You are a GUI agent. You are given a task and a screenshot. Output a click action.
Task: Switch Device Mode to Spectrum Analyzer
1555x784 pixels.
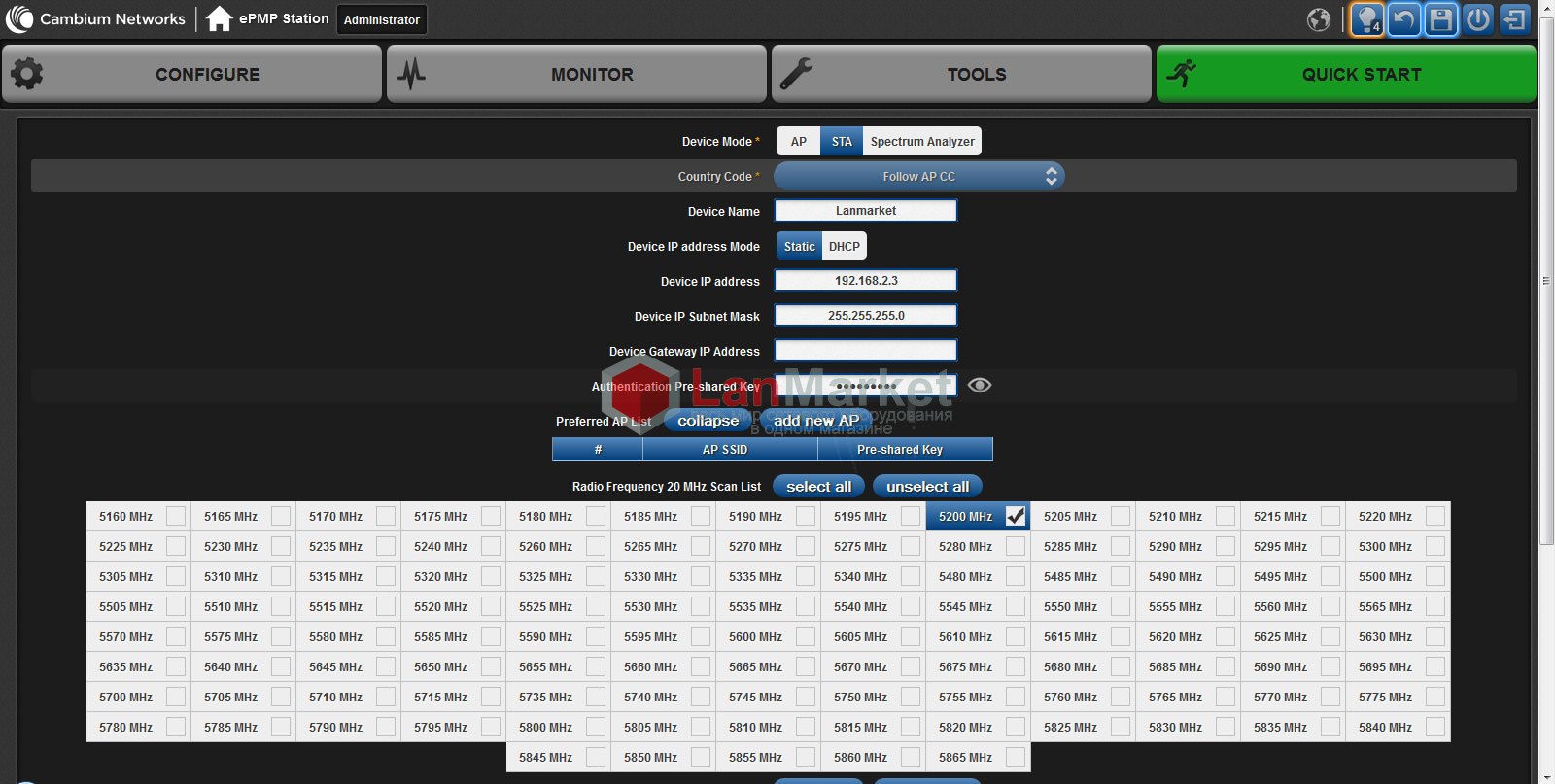click(x=921, y=142)
